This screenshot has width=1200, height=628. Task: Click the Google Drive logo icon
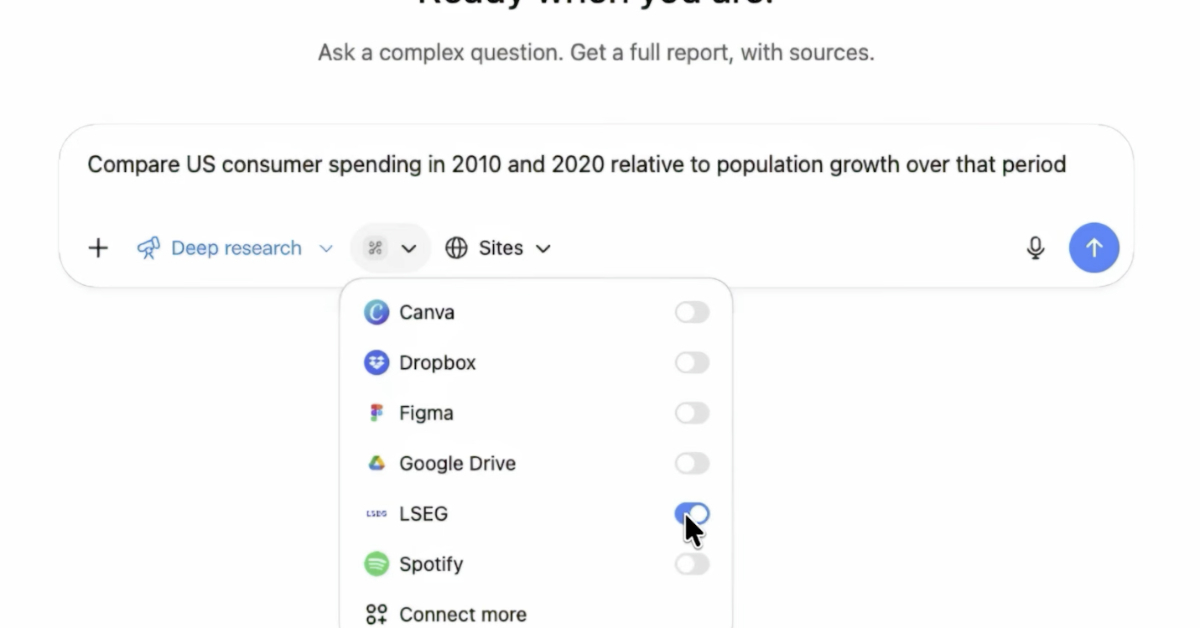tap(376, 464)
